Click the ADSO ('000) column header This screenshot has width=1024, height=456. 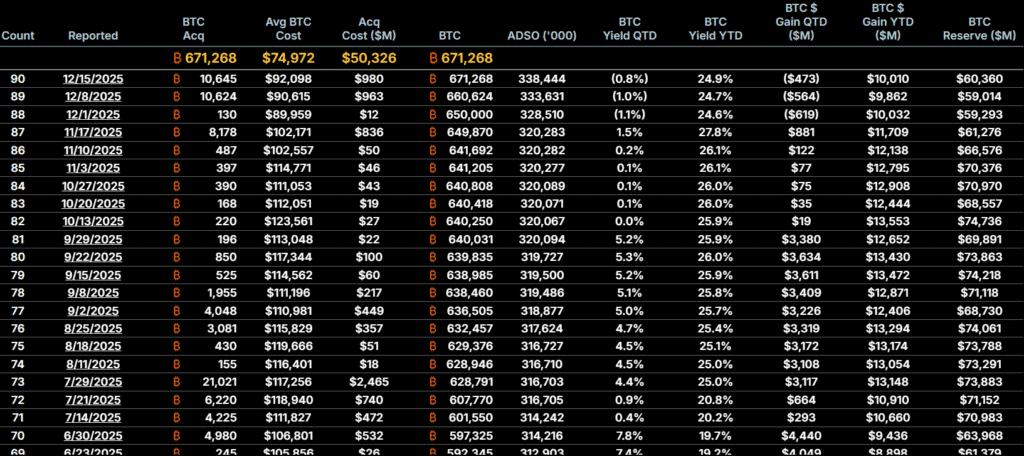click(542, 36)
